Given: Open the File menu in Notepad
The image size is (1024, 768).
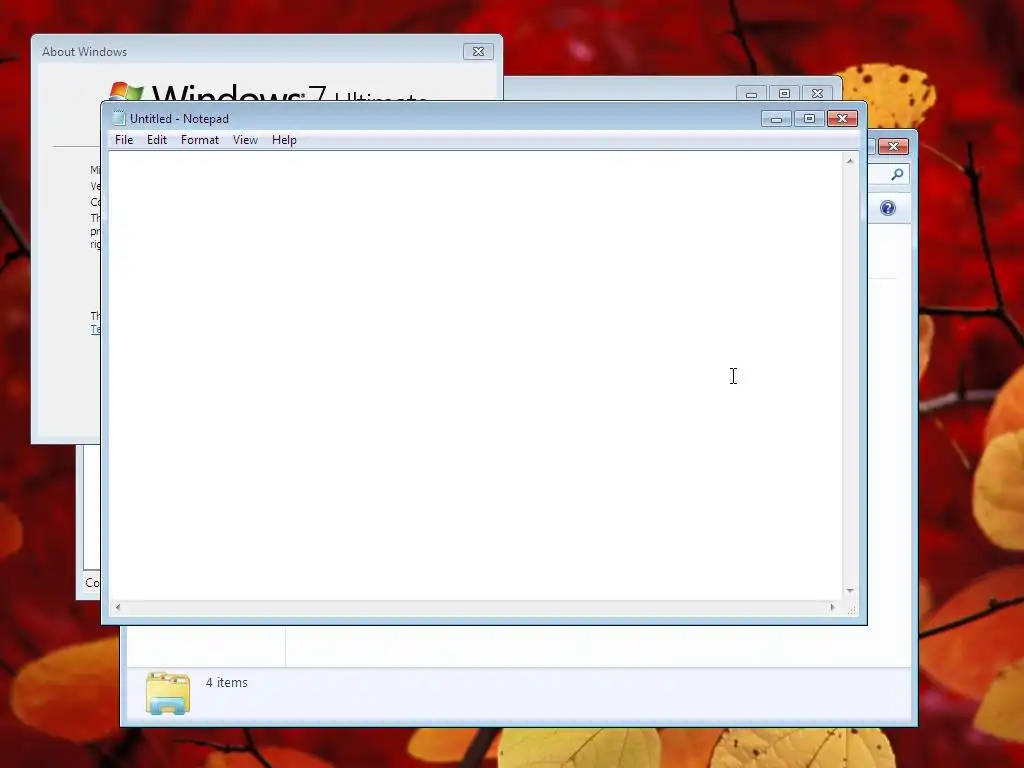Looking at the screenshot, I should pos(124,140).
